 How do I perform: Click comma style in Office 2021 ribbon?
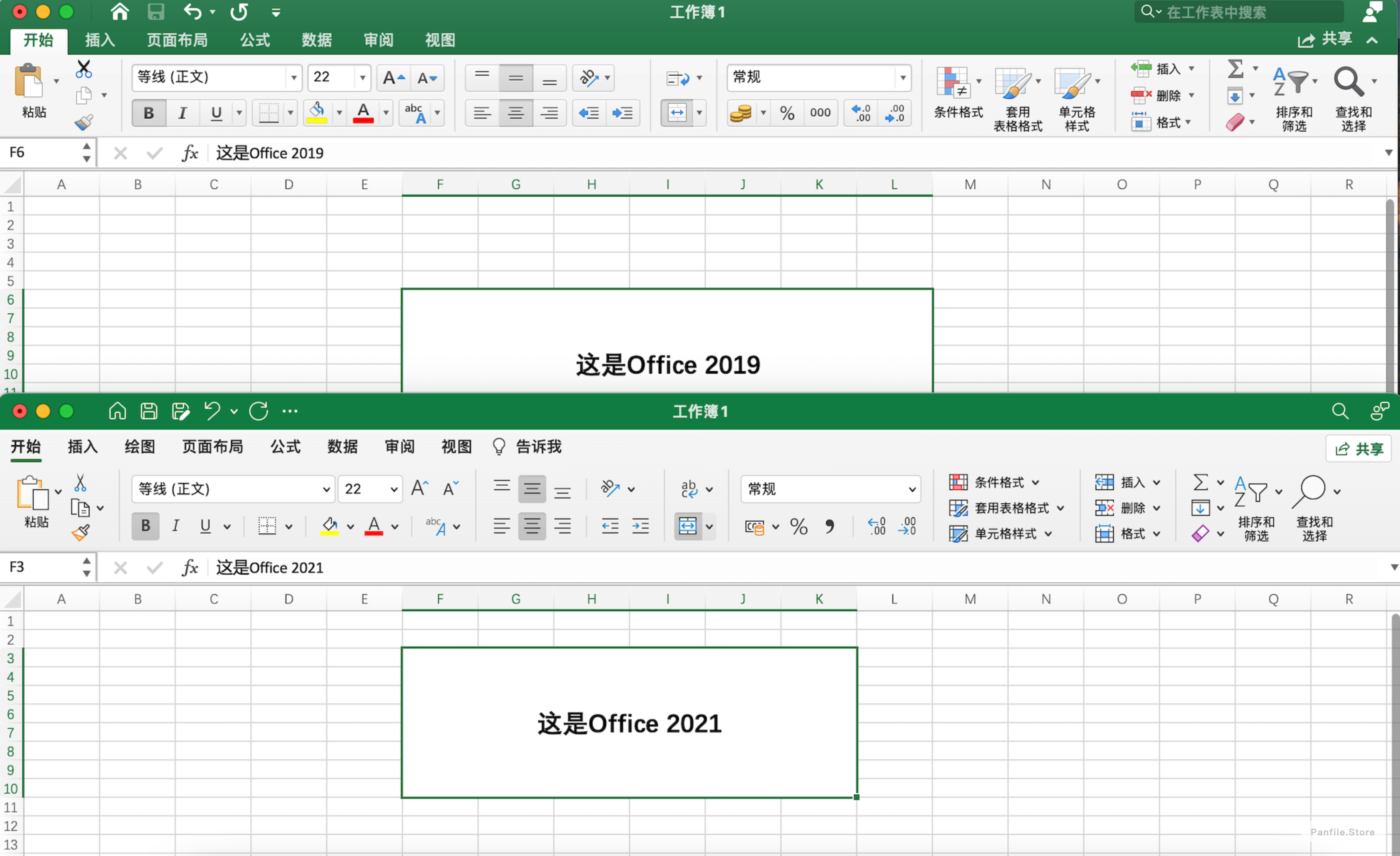click(x=829, y=527)
